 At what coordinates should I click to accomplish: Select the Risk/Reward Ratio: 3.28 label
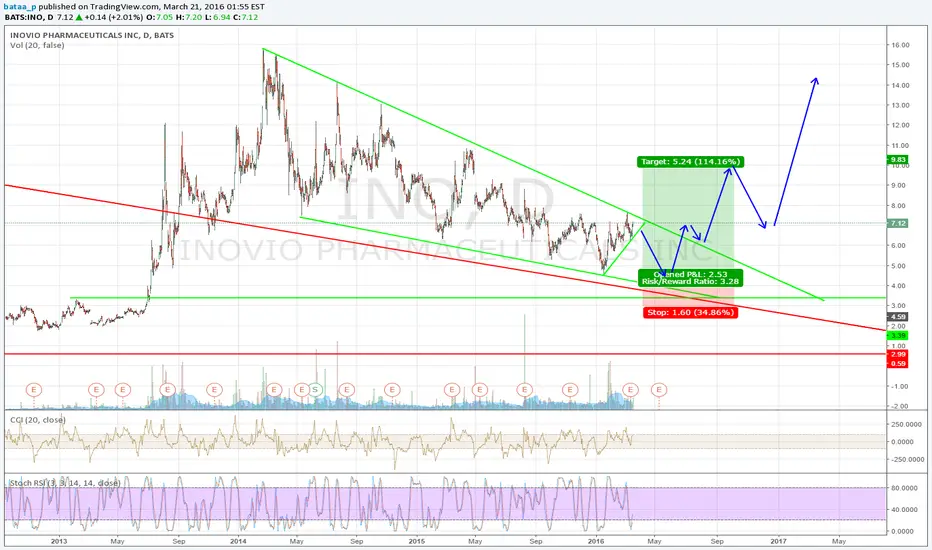pos(690,281)
